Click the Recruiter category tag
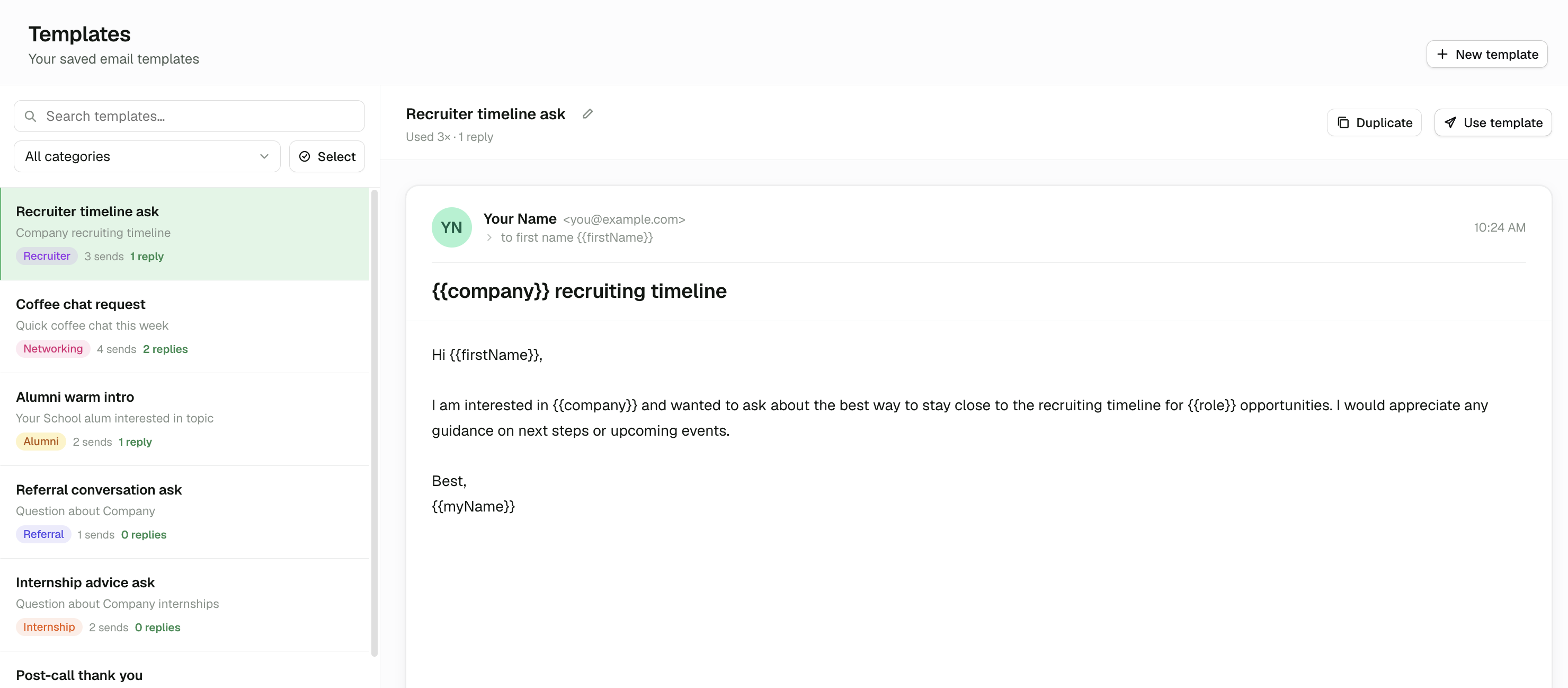The image size is (1568, 688). [46, 257]
